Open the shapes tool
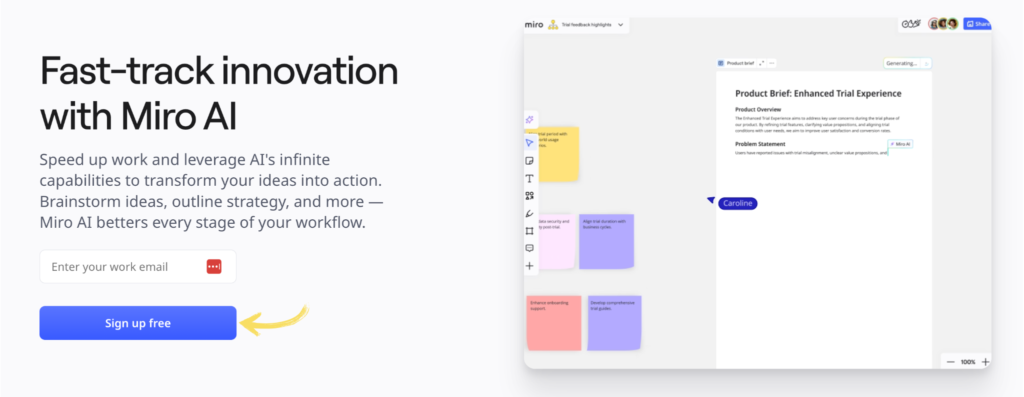Viewport: 1024px width, 397px height. click(x=530, y=196)
